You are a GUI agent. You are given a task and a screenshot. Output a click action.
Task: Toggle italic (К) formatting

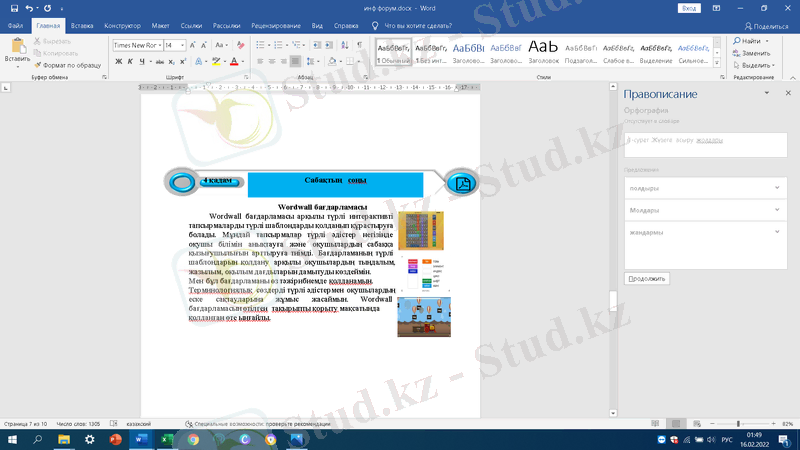pos(130,62)
